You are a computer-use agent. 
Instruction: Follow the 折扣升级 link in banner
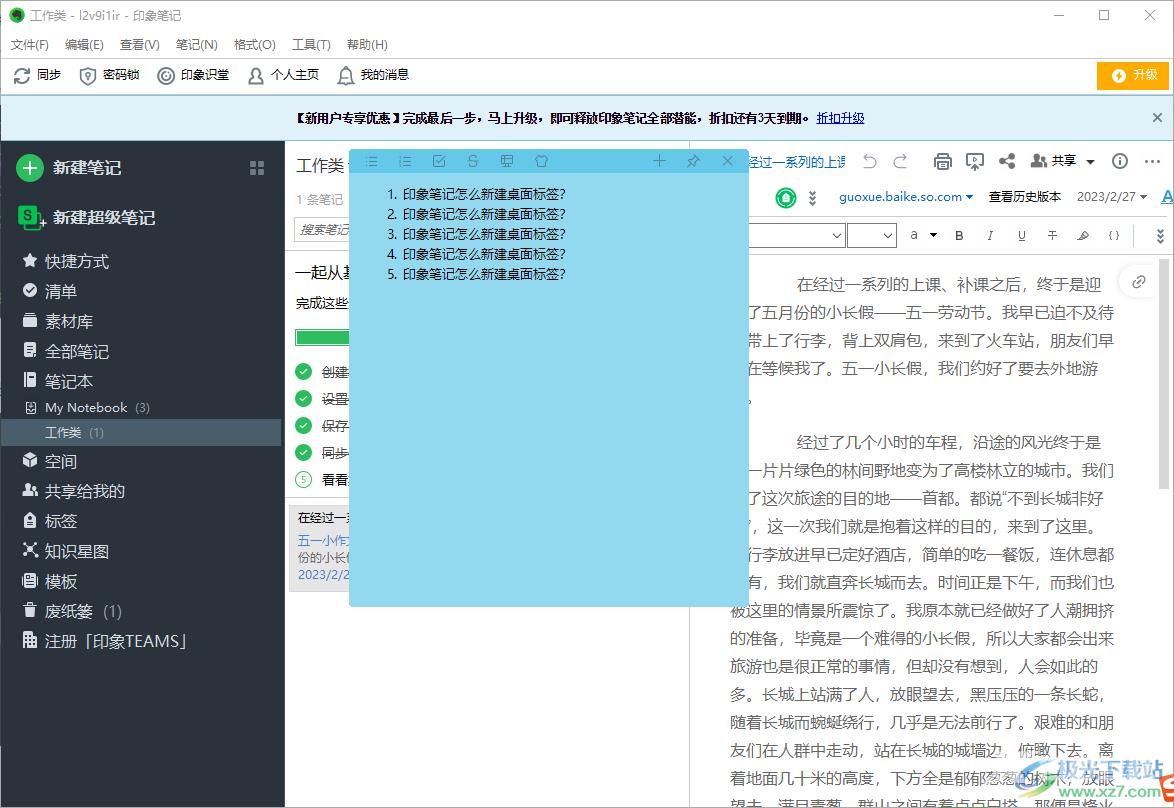tap(840, 118)
